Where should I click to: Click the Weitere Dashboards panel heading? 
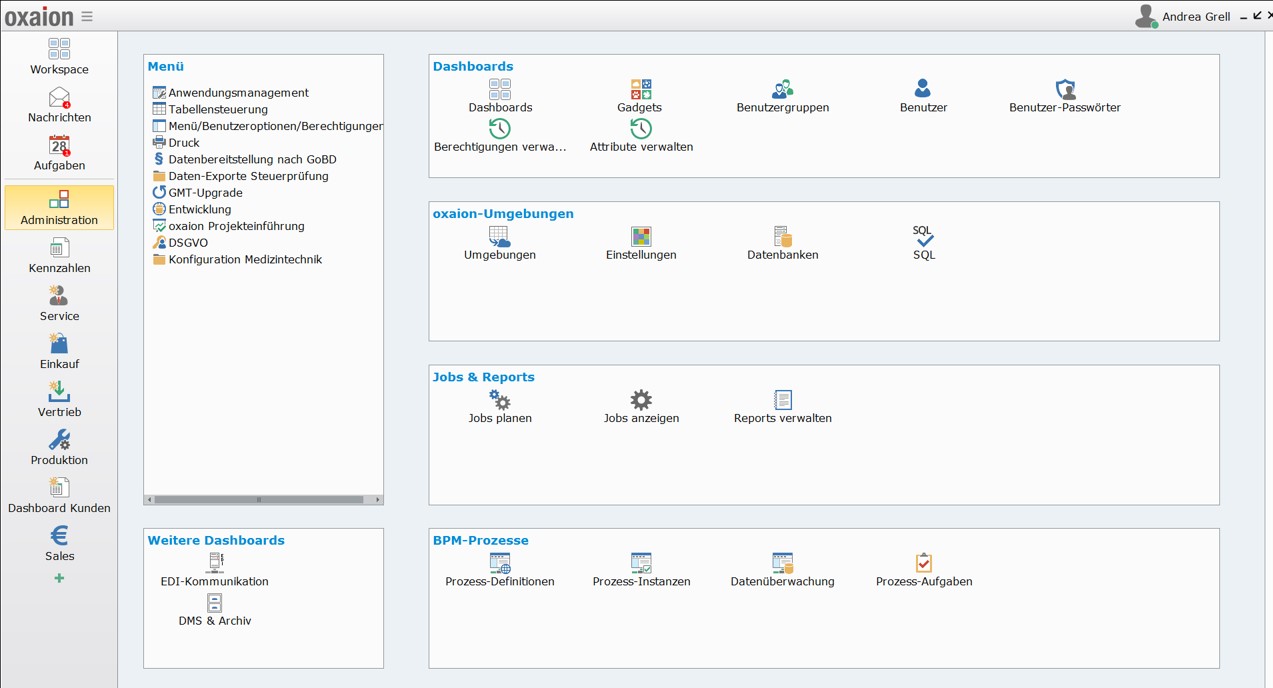coord(216,540)
